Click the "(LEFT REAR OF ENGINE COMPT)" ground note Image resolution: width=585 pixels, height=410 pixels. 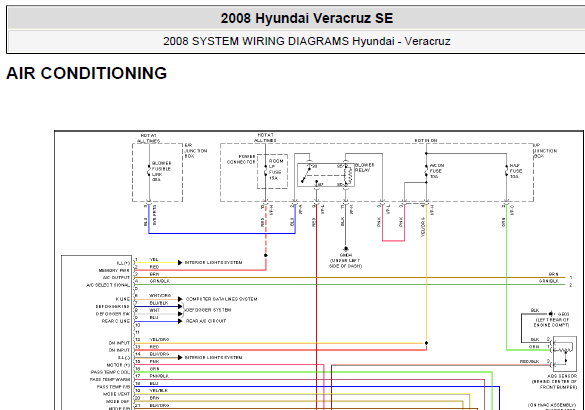click(x=552, y=323)
